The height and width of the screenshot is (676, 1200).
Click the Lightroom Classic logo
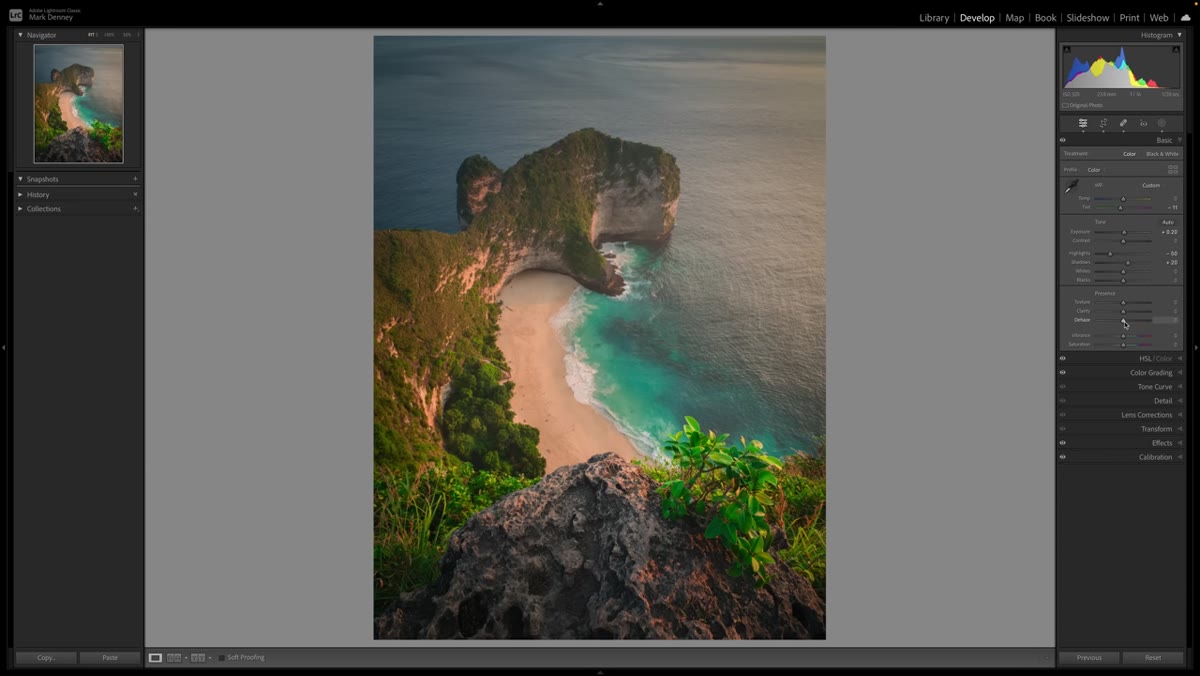point(15,15)
